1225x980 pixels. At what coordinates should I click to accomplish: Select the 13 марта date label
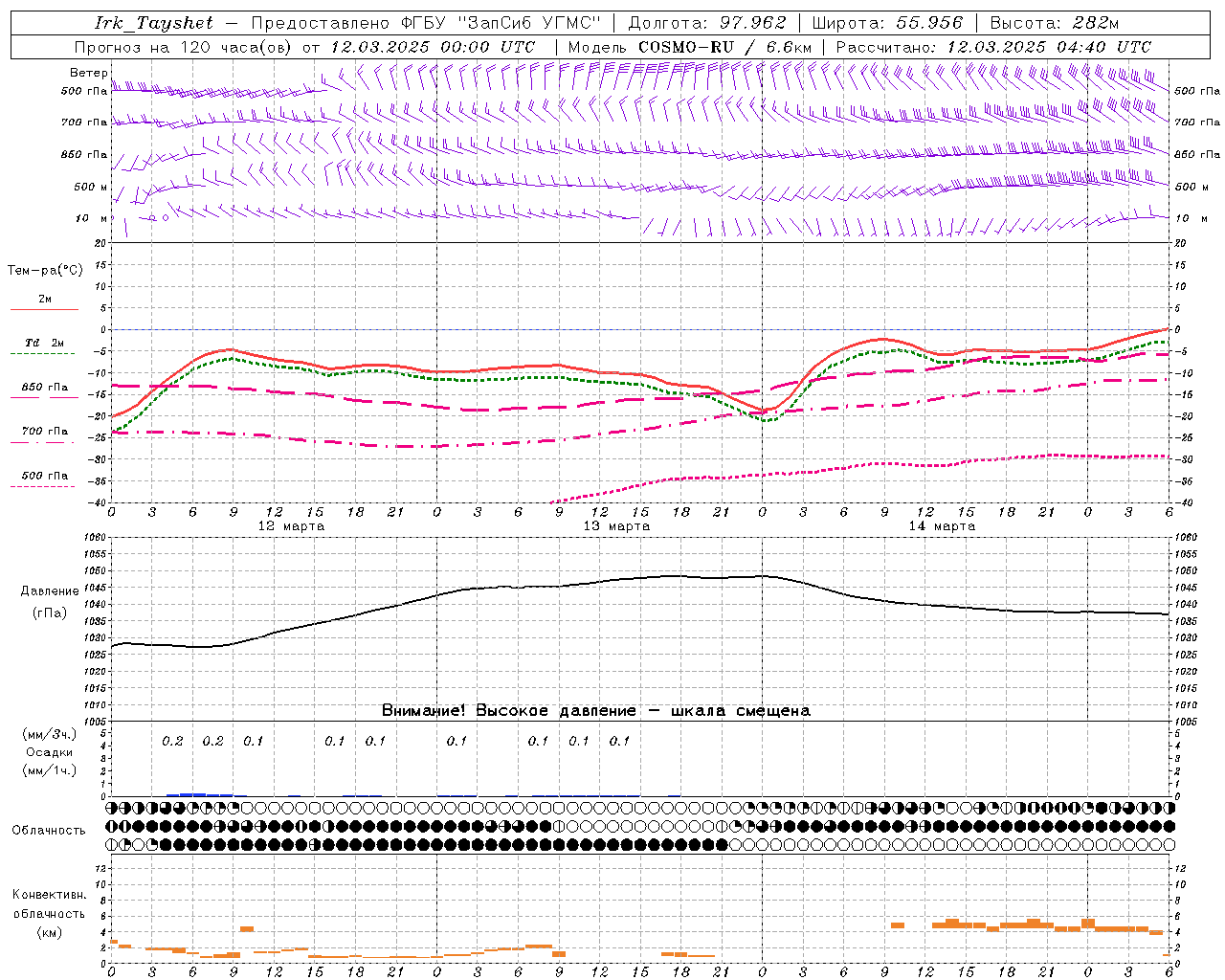click(x=616, y=526)
